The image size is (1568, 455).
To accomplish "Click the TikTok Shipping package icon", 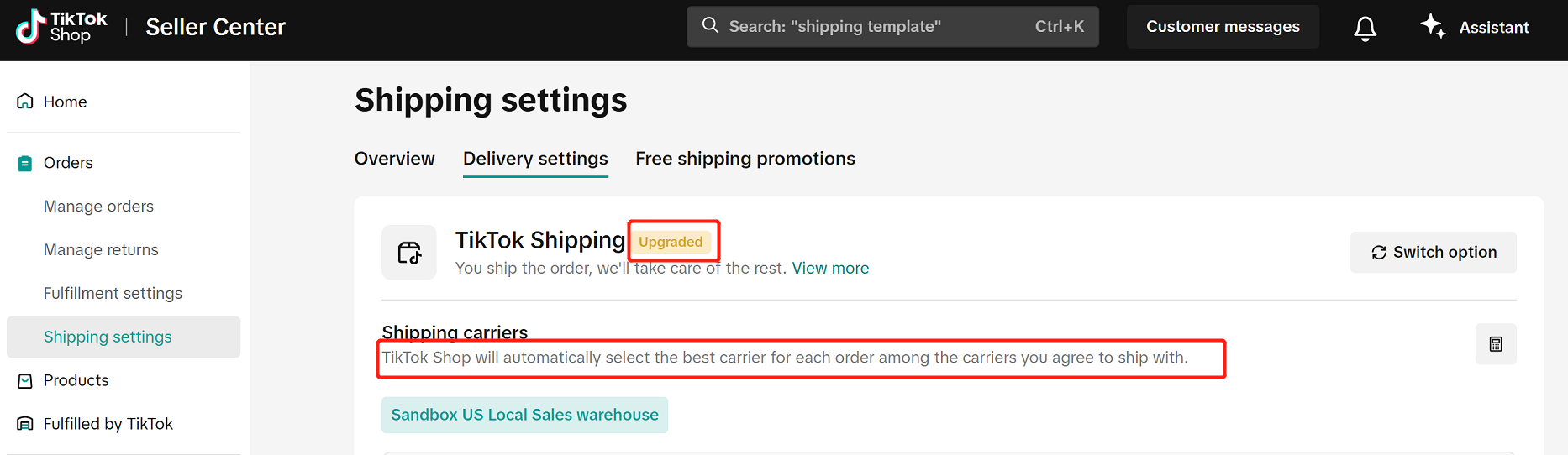I will coord(409,252).
